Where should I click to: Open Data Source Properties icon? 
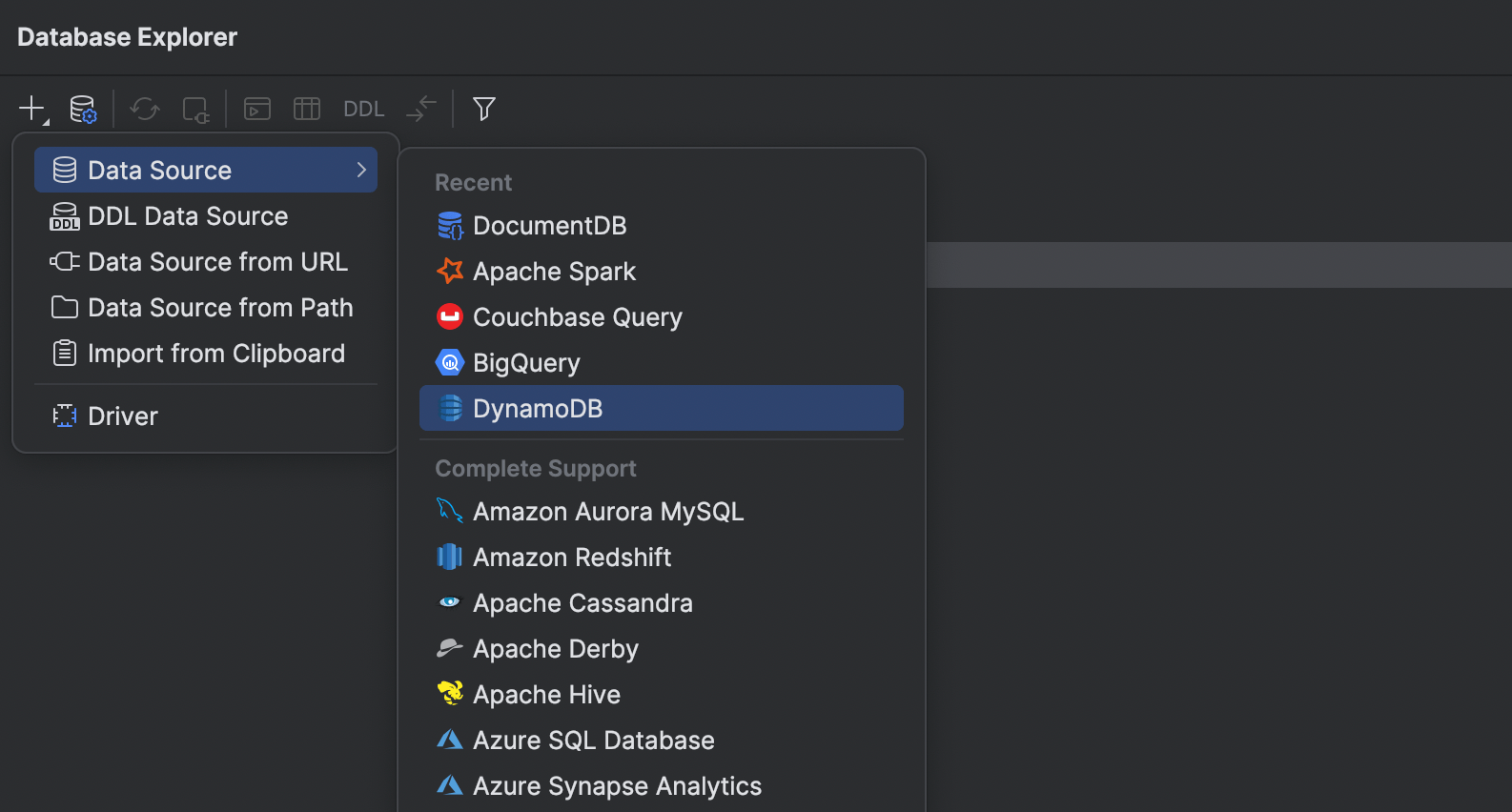(83, 109)
